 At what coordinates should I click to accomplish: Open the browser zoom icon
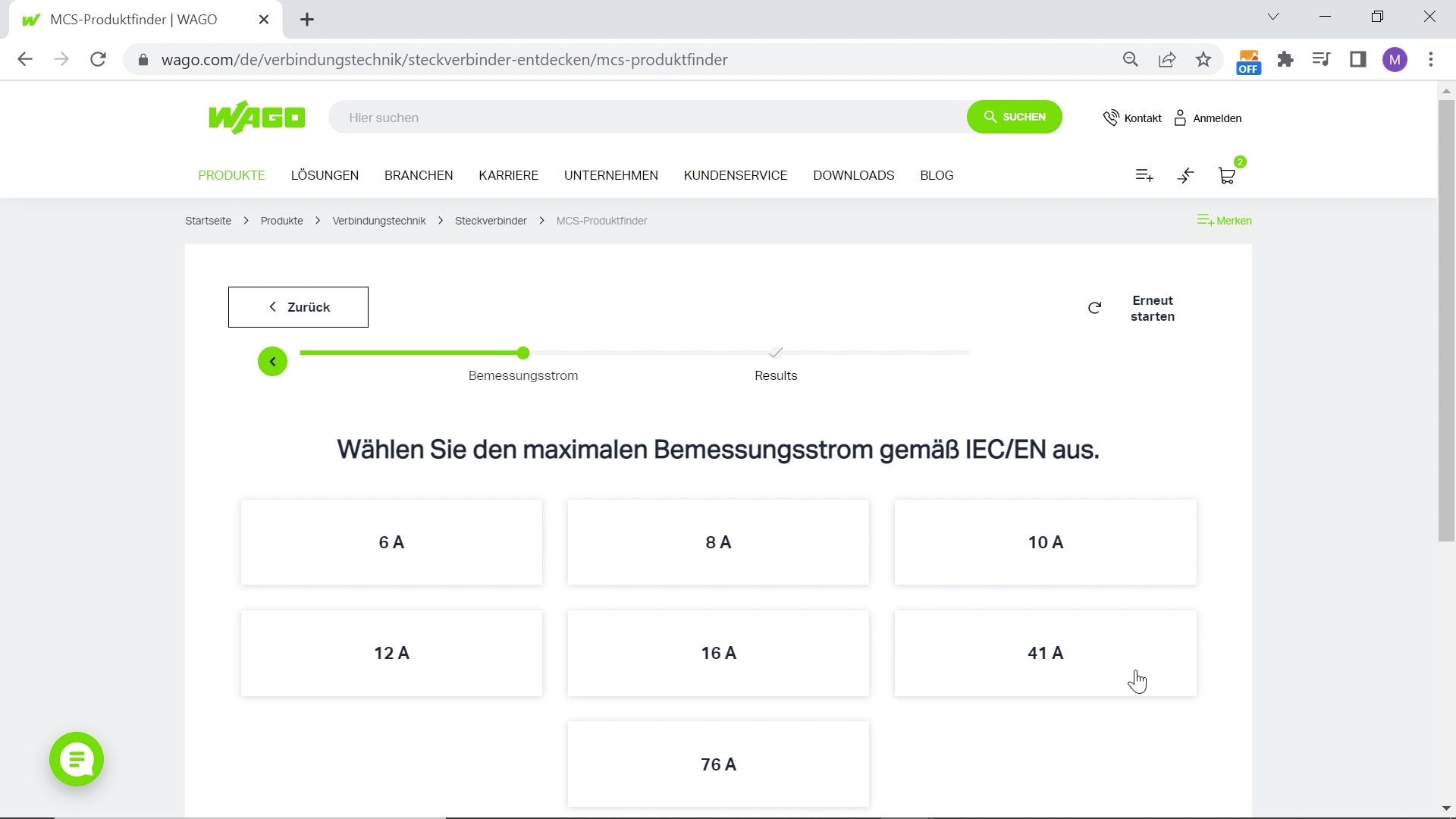point(1131,59)
